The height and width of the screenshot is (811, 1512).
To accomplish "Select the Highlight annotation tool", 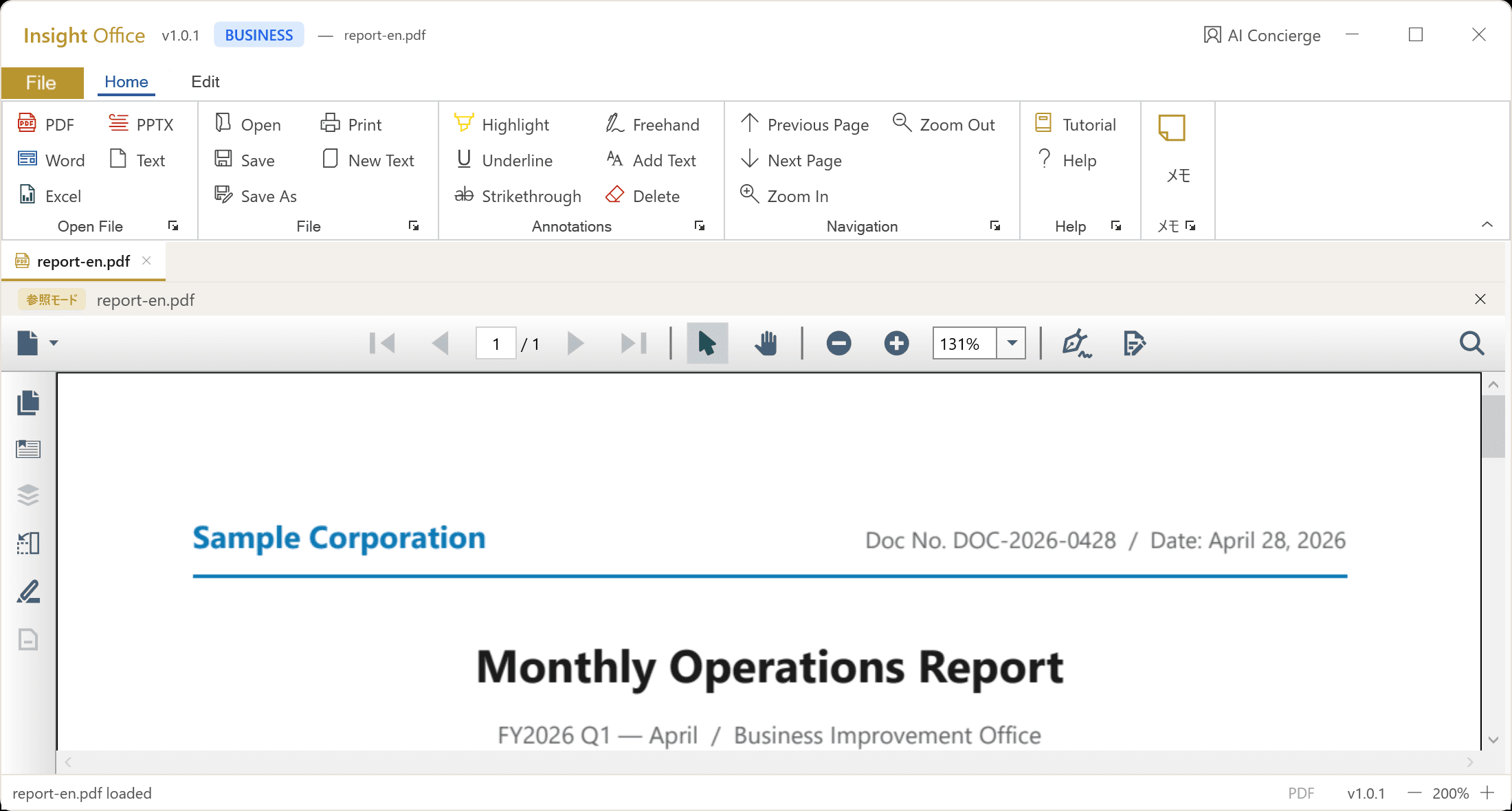I will tap(502, 124).
